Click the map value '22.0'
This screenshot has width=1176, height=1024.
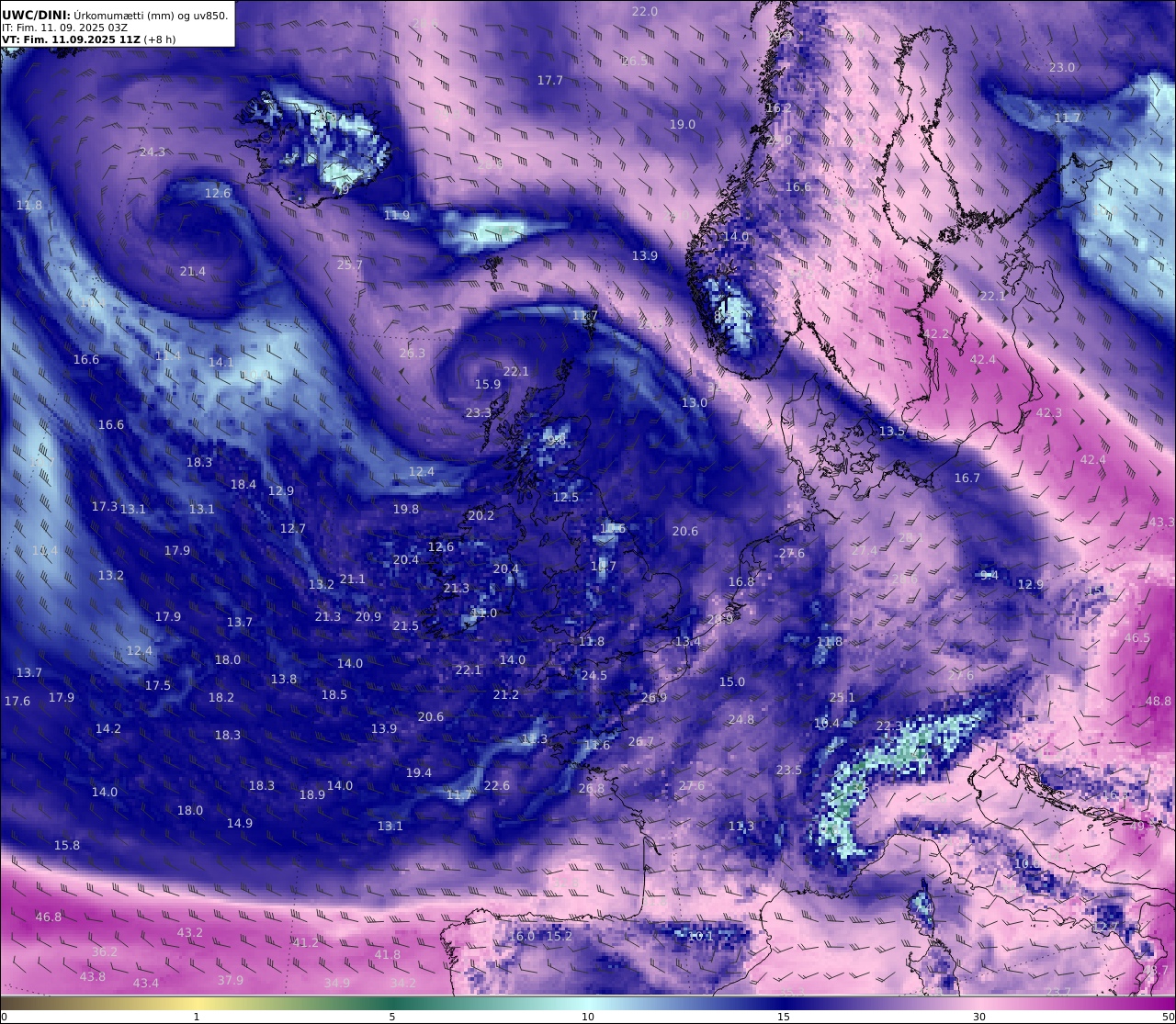[x=645, y=11]
